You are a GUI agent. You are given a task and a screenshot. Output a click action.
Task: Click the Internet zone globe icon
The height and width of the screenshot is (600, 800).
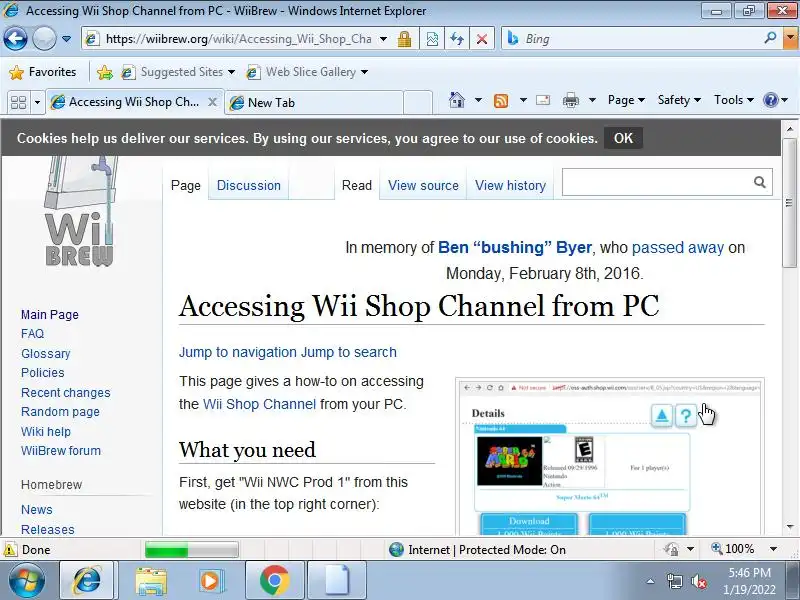(x=396, y=549)
